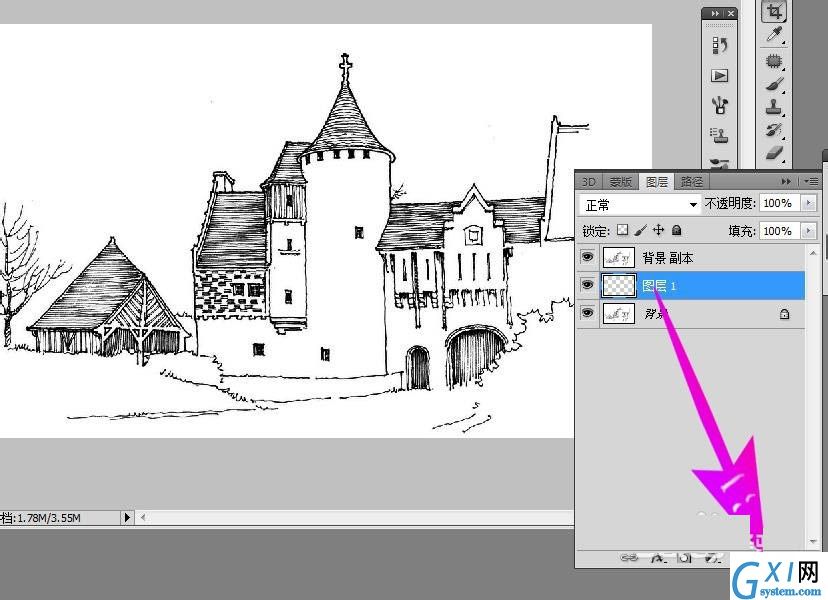Click the 背景 副本 layer thumbnail
Image resolution: width=828 pixels, height=600 pixels.
(618, 258)
